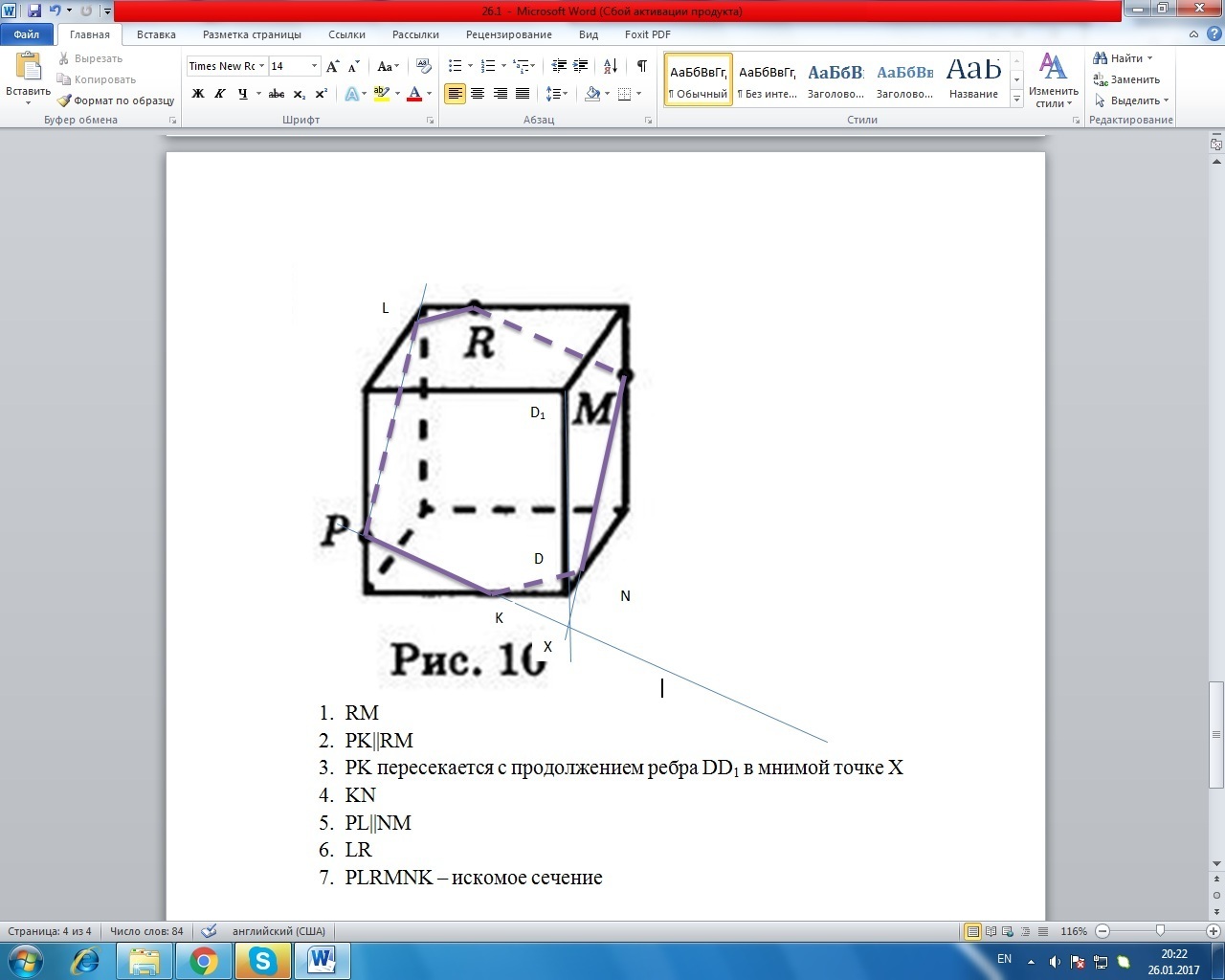Click the spell check icon in the status bar
Viewport: 1225px width, 980px height.
tap(208, 930)
